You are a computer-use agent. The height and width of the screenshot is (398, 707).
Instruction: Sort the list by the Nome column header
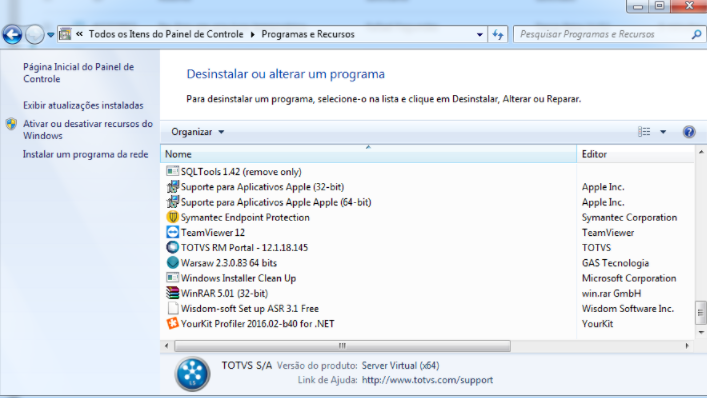click(368, 154)
